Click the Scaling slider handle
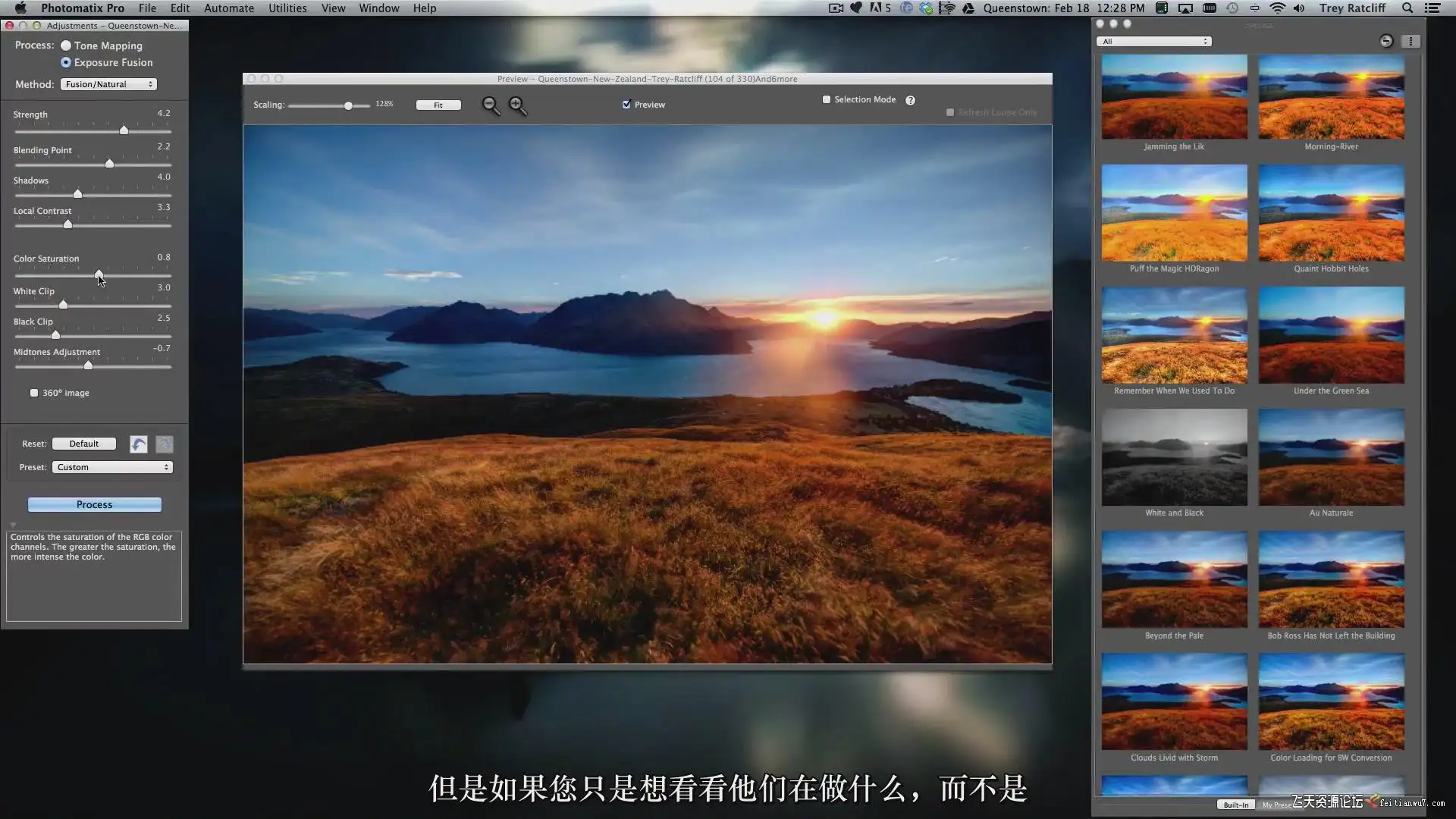The width and height of the screenshot is (1456, 819). 348,105
